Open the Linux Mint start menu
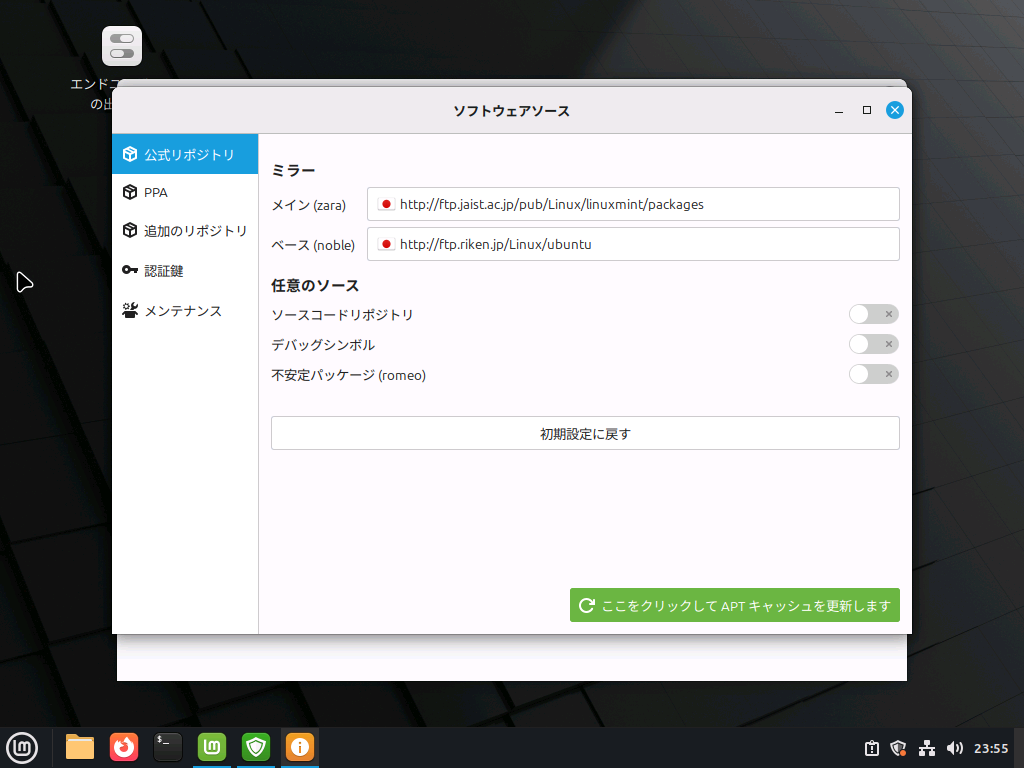The image size is (1024, 768). click(22, 747)
